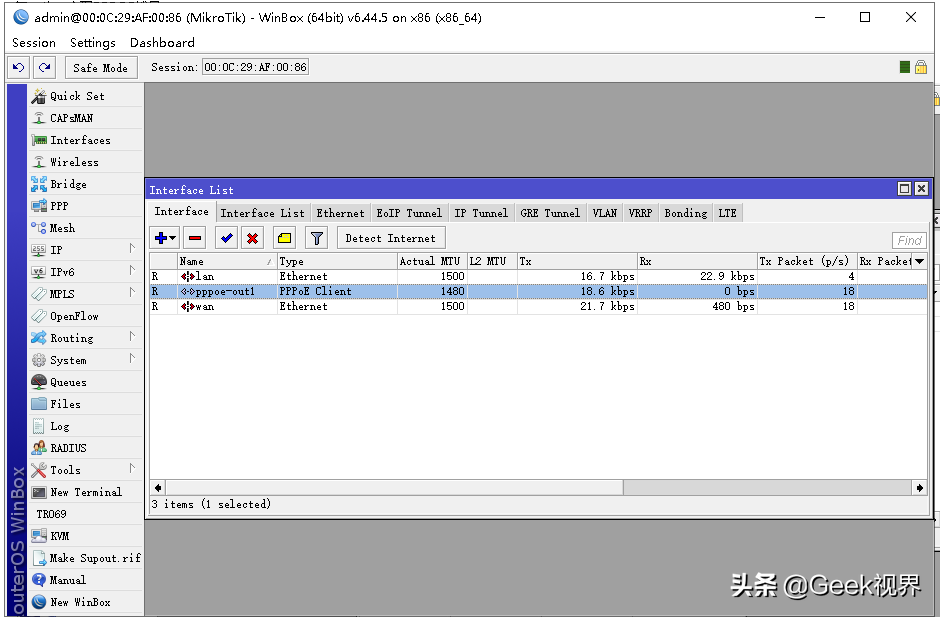Sort by the Name column header
Screen dimensions: 940x617
coord(227,261)
